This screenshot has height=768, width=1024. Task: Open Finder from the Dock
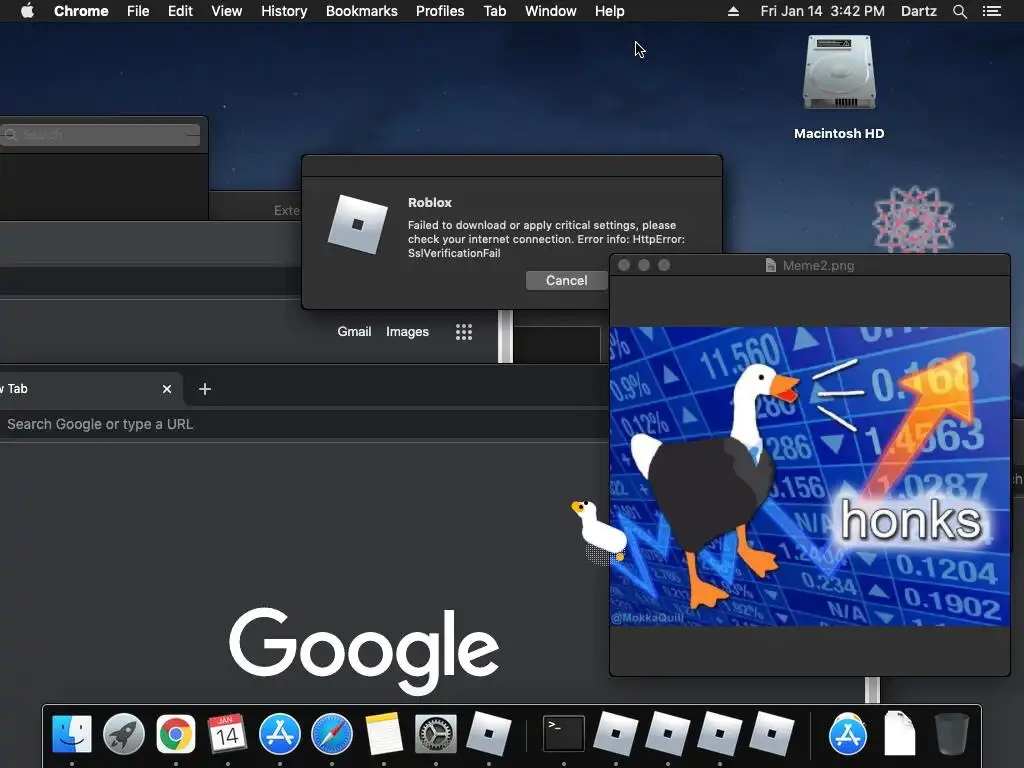click(72, 733)
